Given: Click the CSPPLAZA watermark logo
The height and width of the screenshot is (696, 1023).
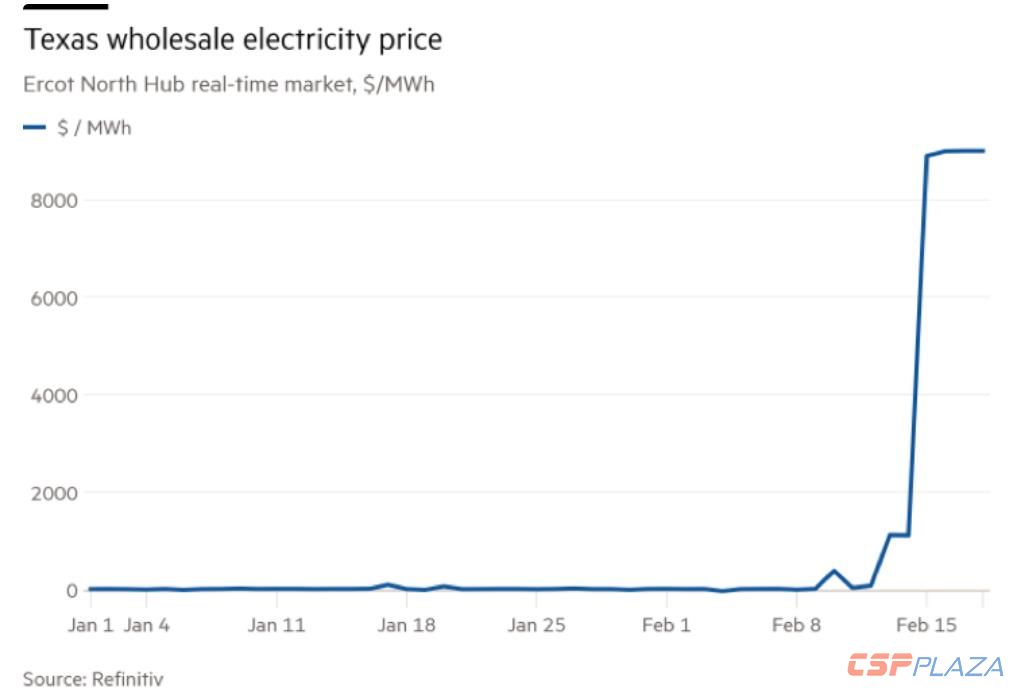Looking at the screenshot, I should pos(925,665).
